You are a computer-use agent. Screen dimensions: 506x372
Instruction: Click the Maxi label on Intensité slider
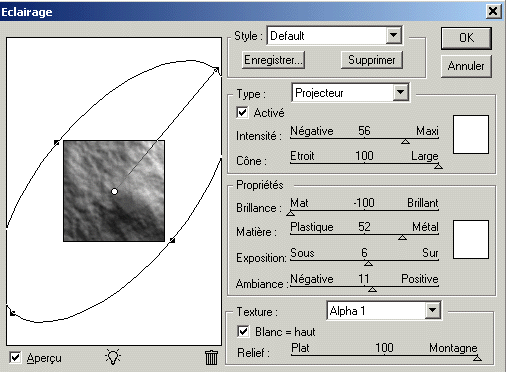427,131
